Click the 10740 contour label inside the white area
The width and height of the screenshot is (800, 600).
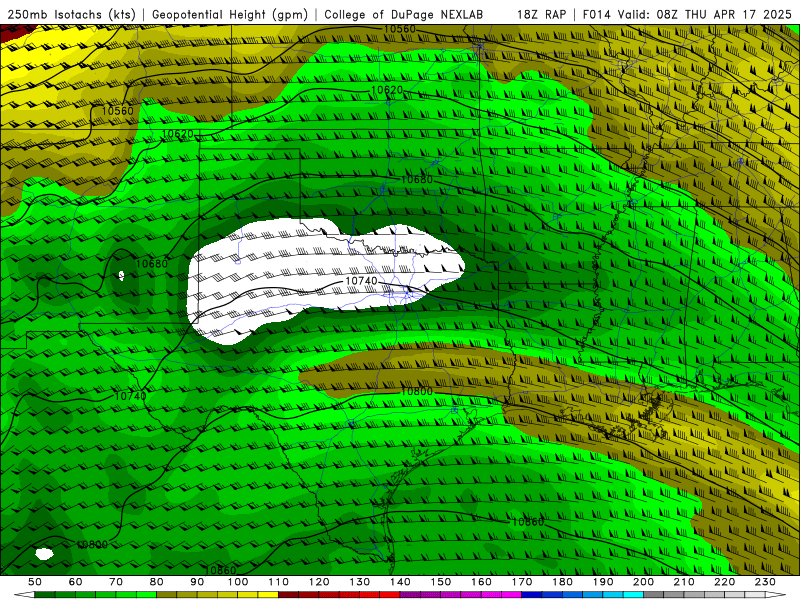361,281
